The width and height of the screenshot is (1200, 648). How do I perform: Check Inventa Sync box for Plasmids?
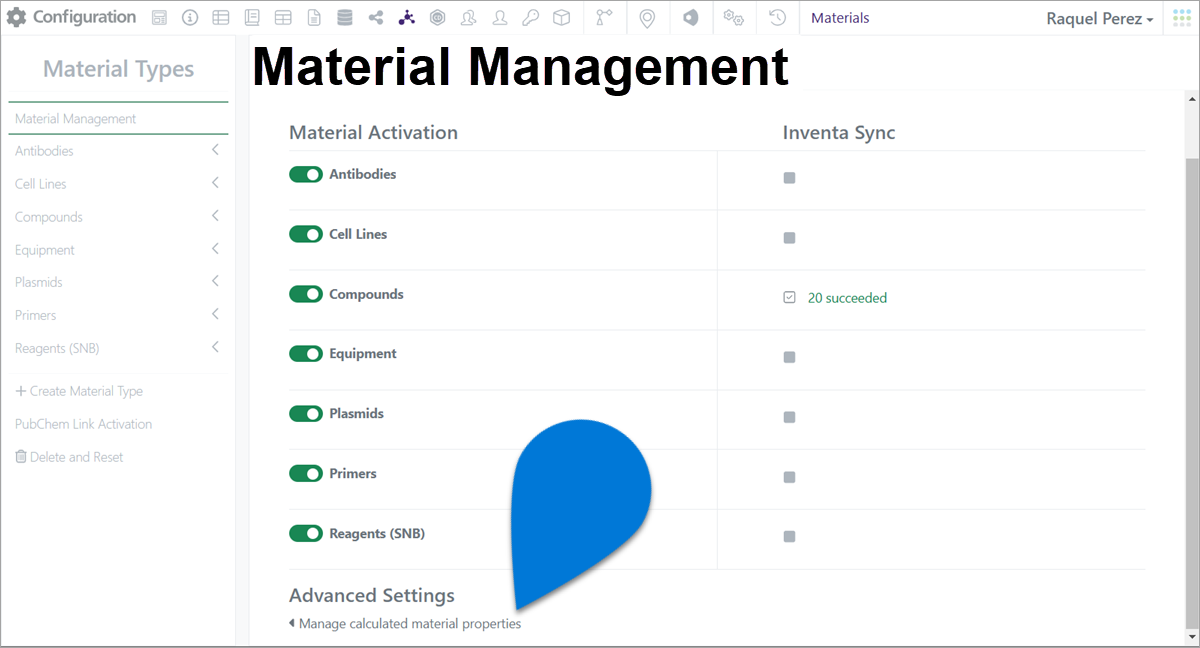pyautogui.click(x=789, y=417)
